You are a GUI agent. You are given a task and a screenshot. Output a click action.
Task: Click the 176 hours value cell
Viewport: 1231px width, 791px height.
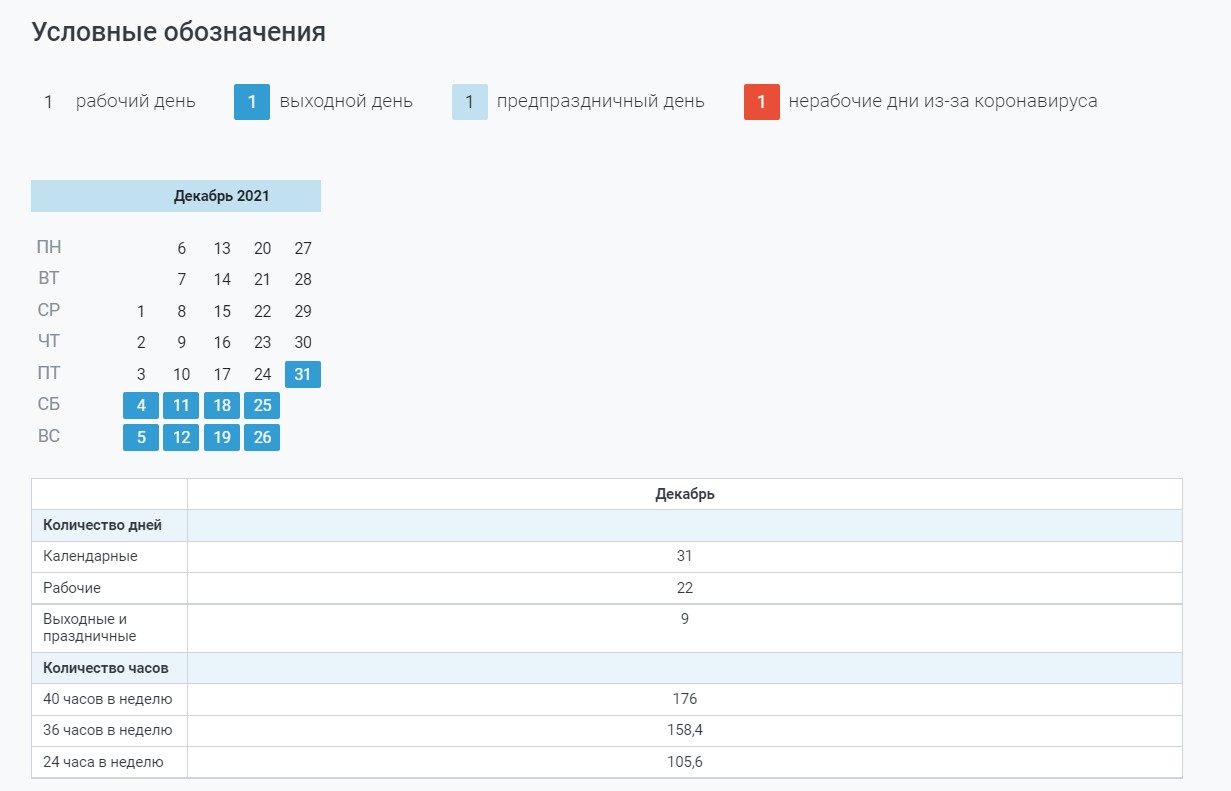pyautogui.click(x=684, y=699)
